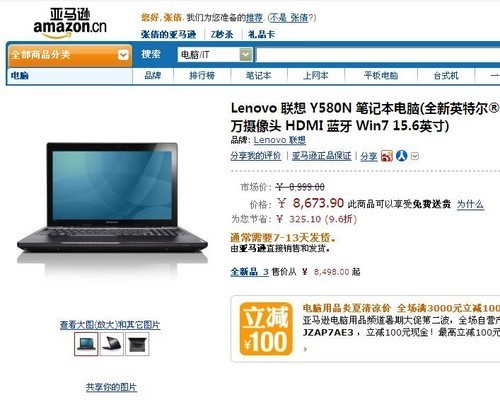Click the Lenovo 联想 brand link

[280, 140]
